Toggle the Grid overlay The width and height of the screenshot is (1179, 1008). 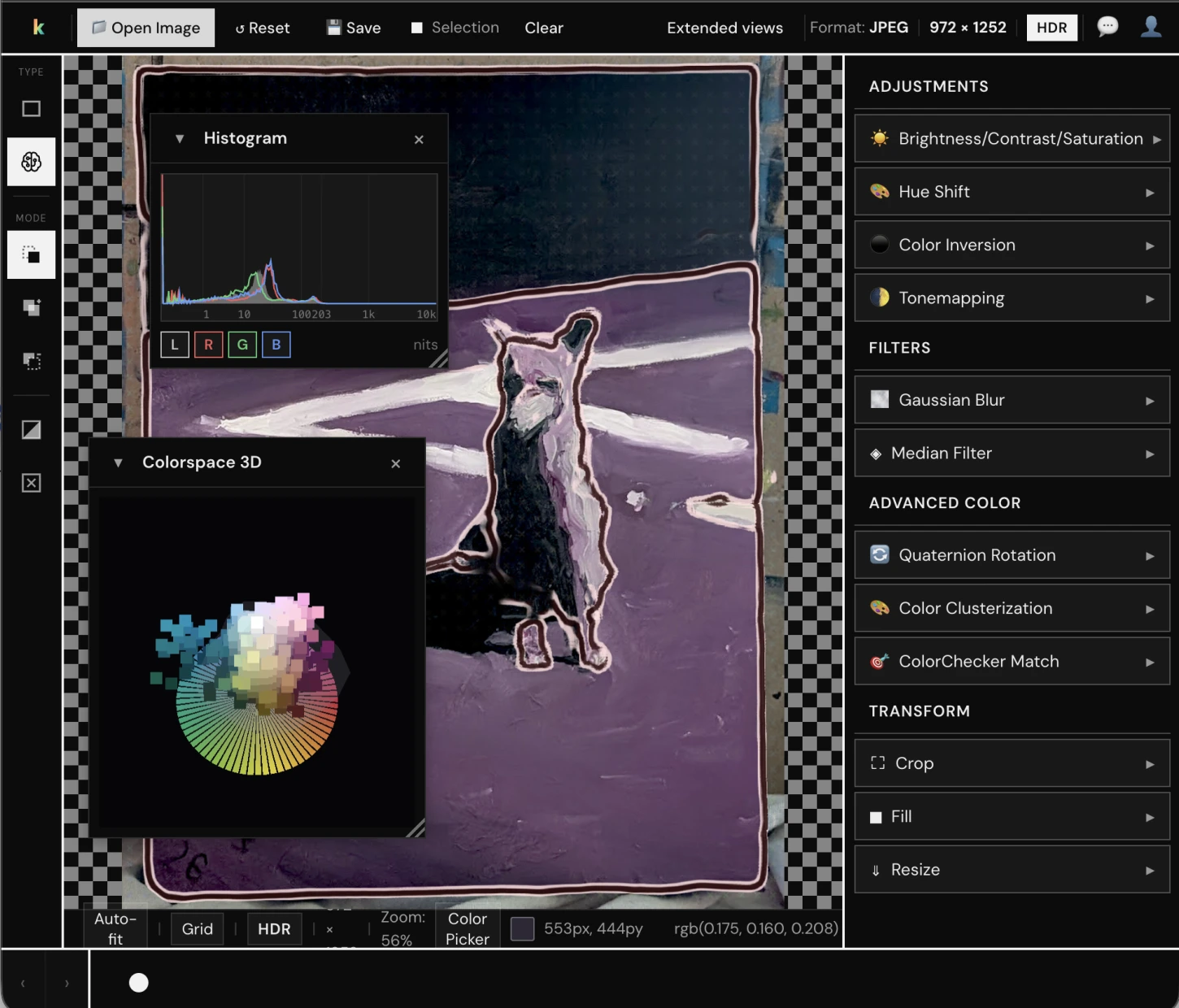[198, 929]
